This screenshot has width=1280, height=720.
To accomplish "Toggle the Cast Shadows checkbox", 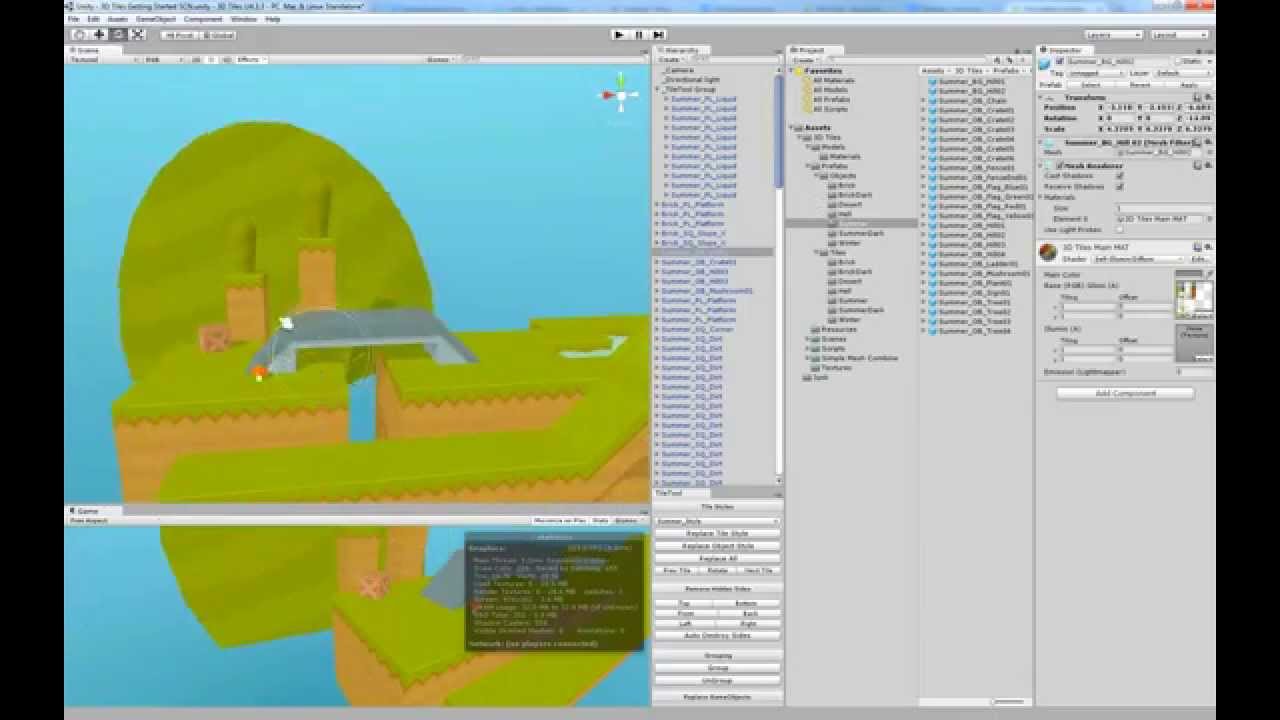I will click(x=1119, y=176).
